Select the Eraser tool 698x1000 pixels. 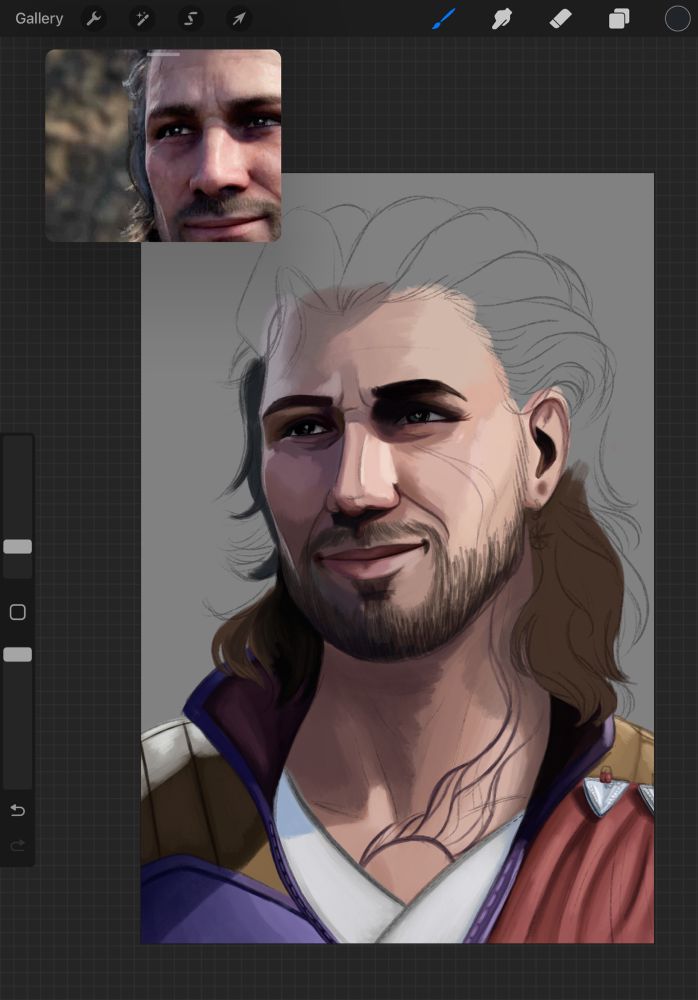(x=560, y=18)
